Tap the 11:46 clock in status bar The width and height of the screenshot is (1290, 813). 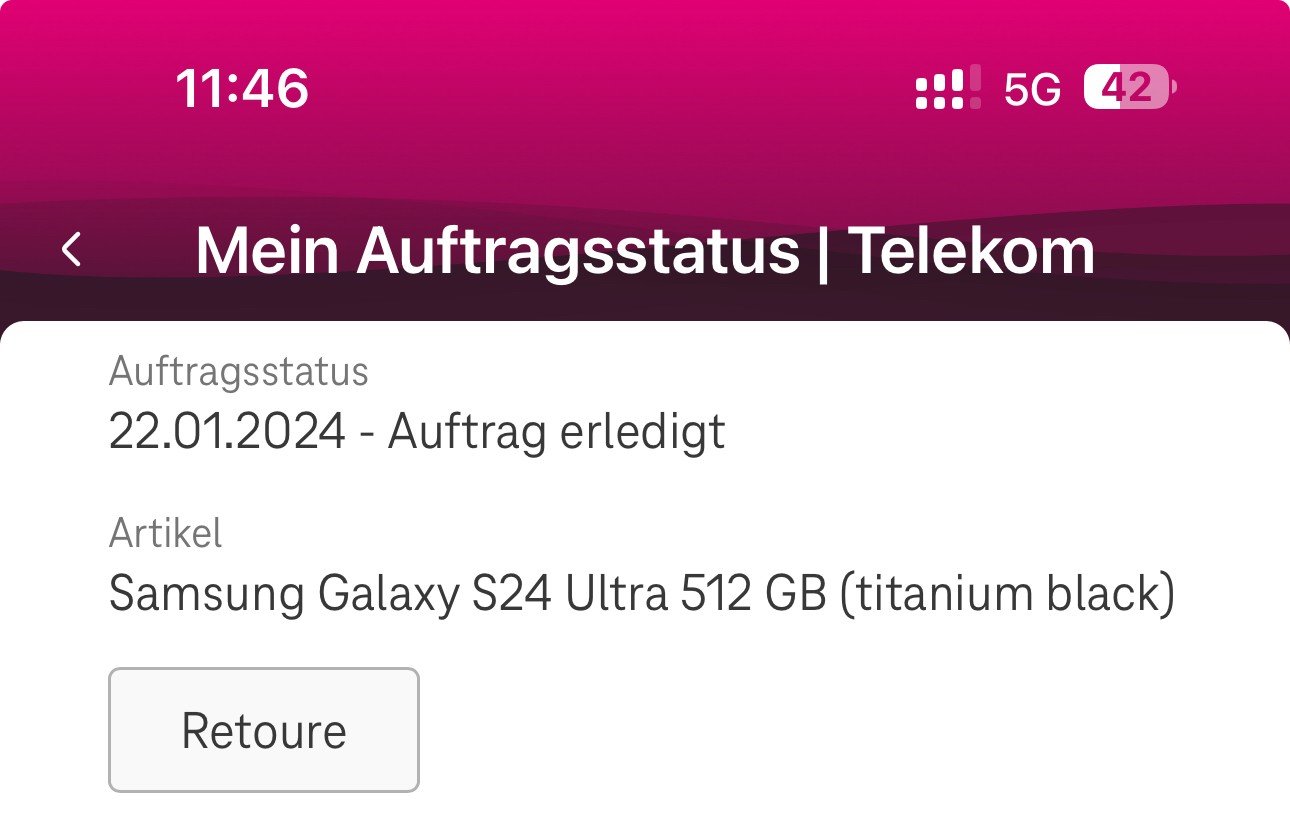(x=242, y=89)
